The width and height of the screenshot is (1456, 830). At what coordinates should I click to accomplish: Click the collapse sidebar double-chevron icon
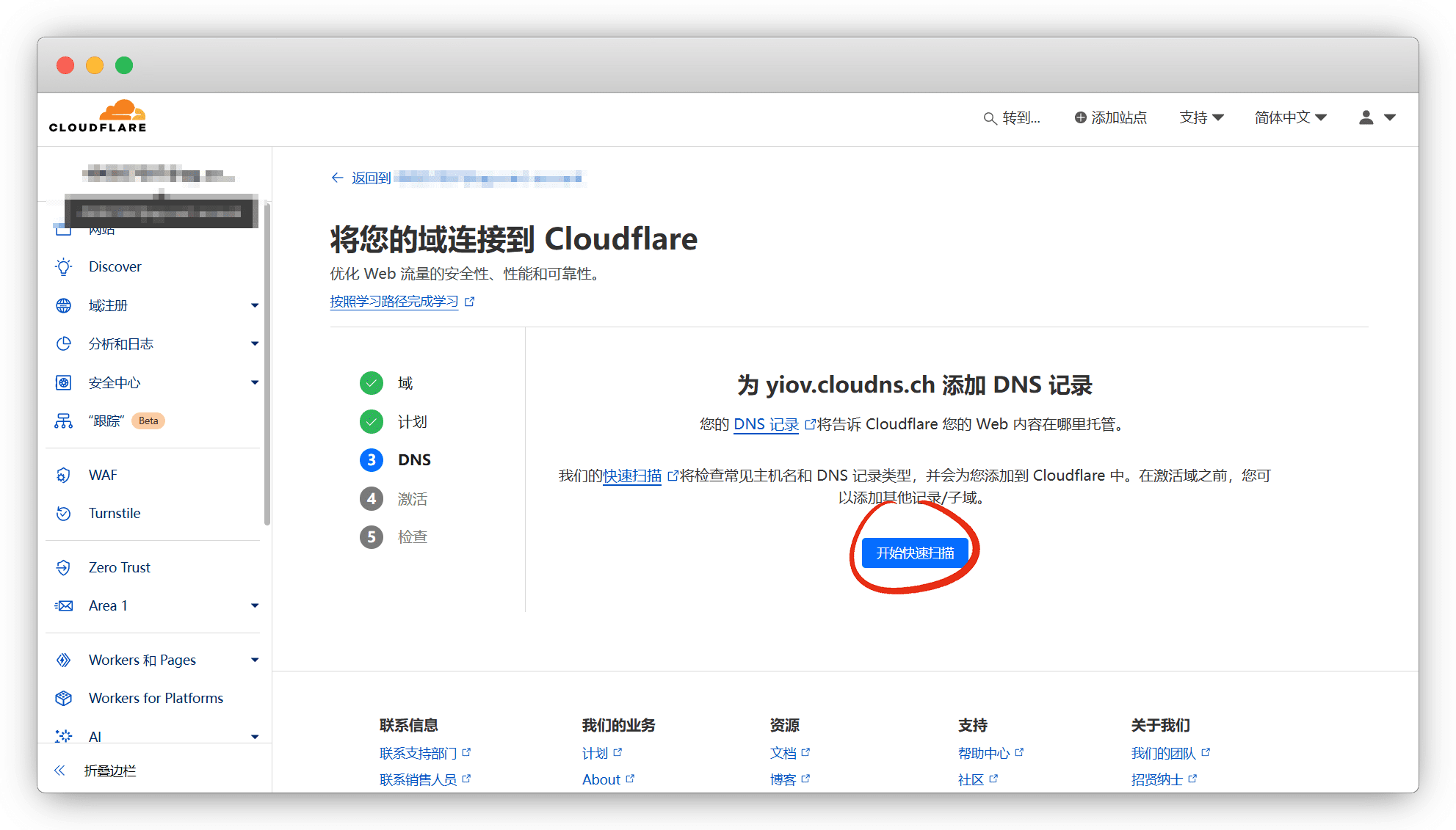click(x=59, y=771)
